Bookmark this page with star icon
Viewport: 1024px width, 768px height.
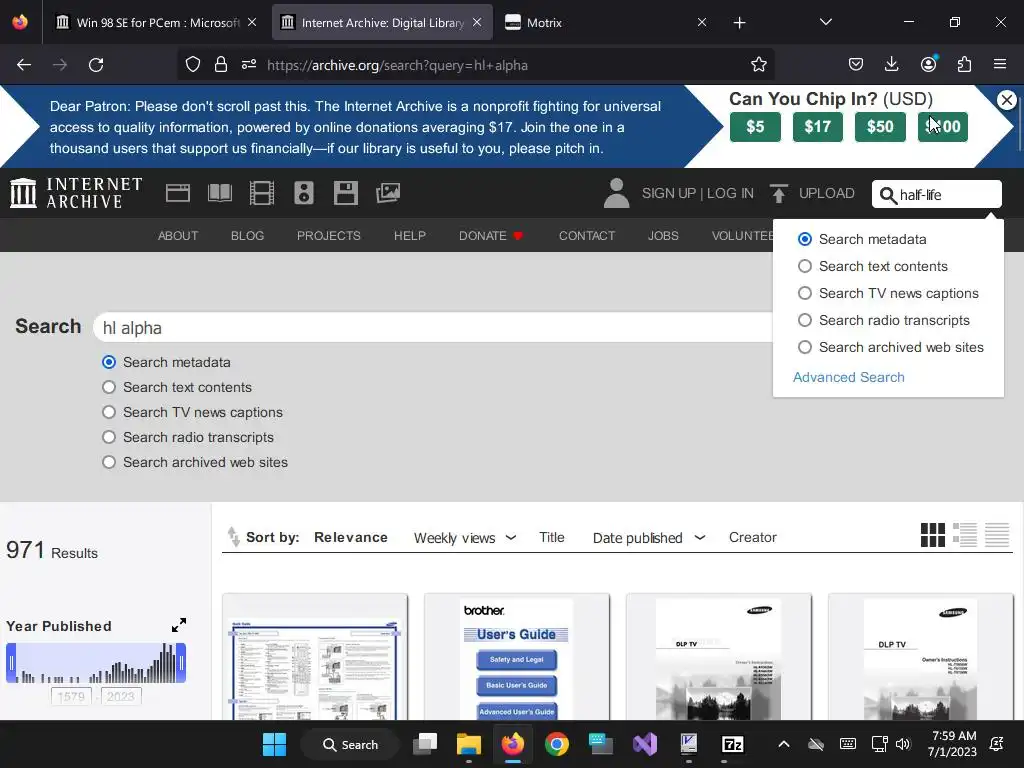(x=758, y=65)
